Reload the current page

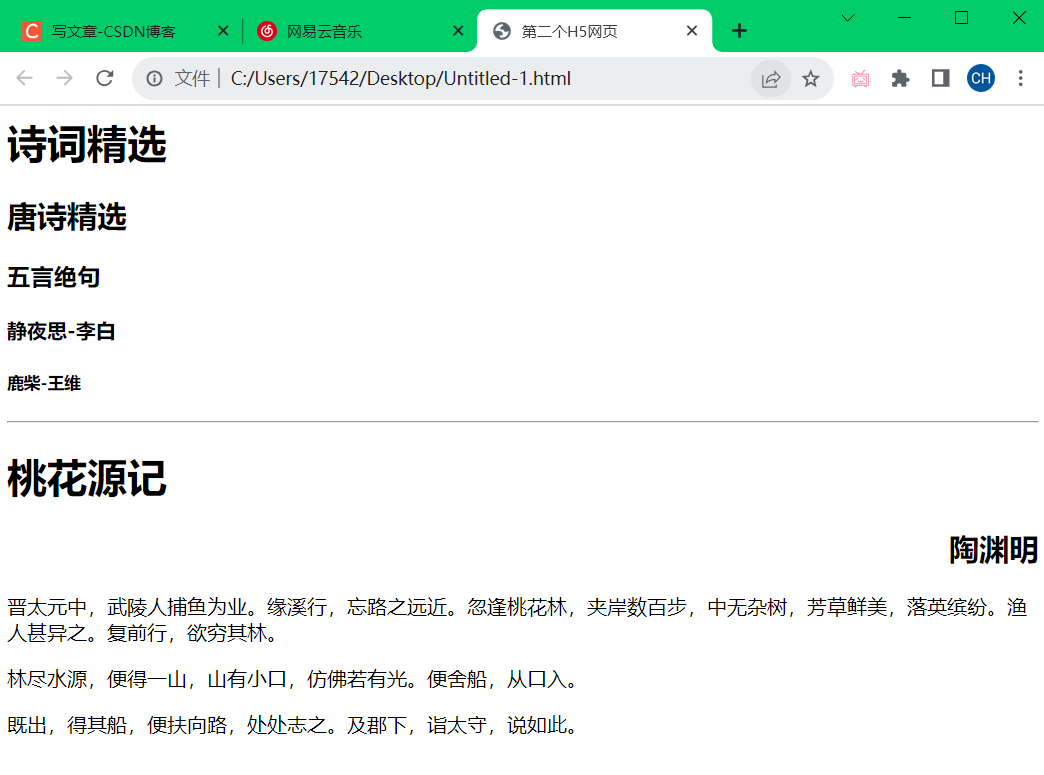(104, 78)
